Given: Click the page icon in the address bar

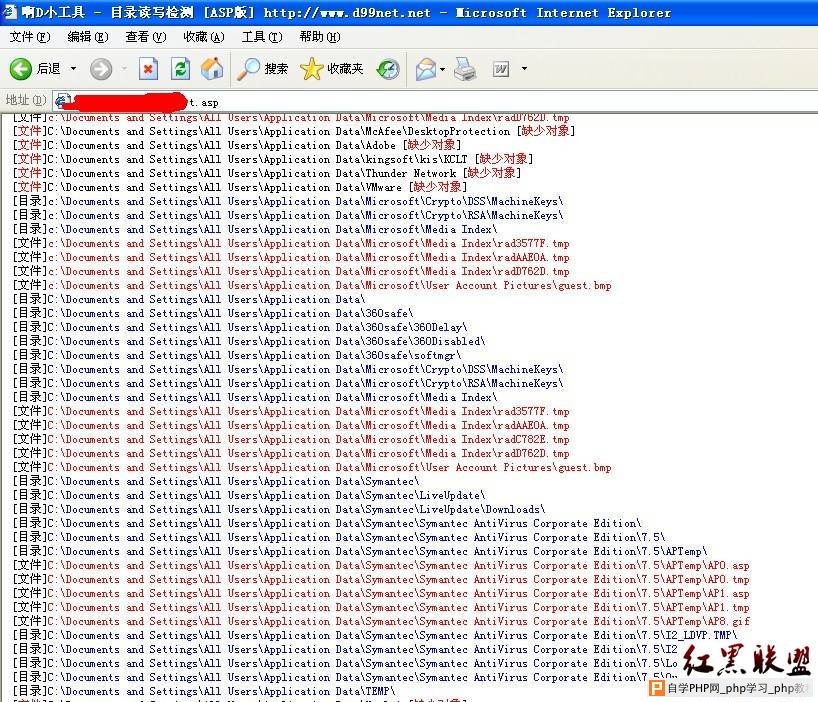Looking at the screenshot, I should coord(63,101).
